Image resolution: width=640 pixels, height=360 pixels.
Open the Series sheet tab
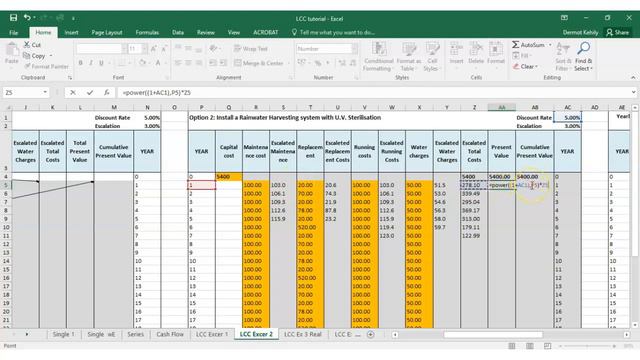pyautogui.click(x=136, y=334)
